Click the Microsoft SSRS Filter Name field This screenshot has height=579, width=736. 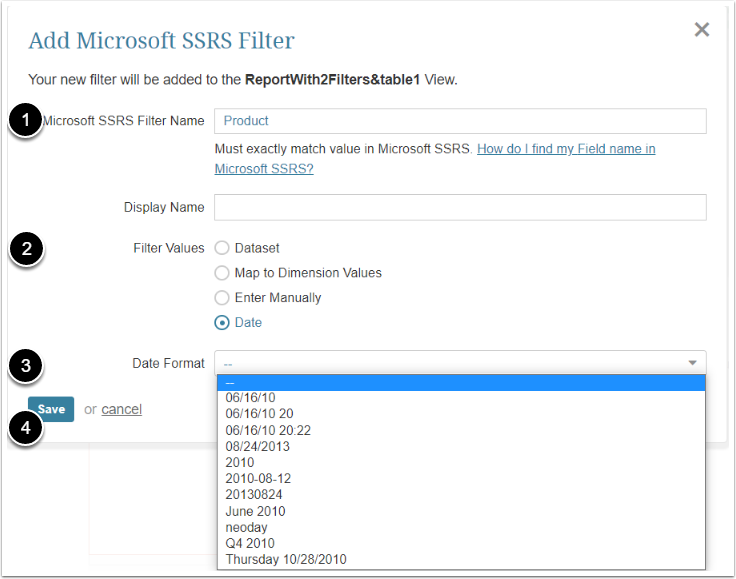[460, 121]
